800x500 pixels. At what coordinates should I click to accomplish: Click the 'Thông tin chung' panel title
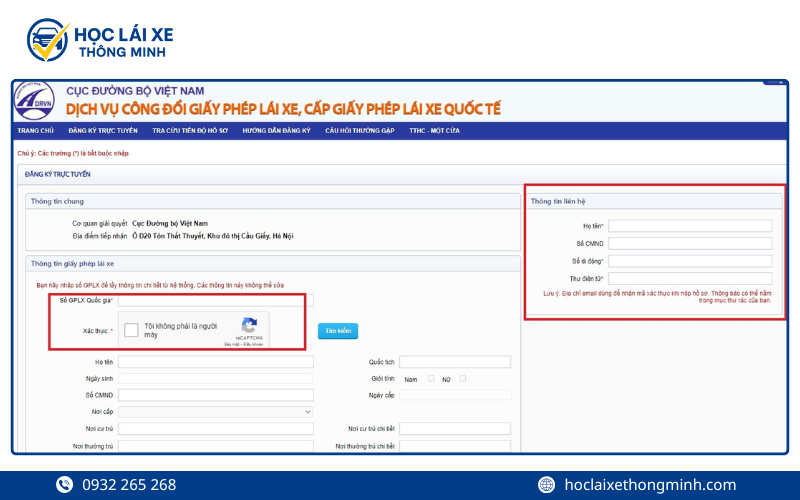tap(57, 202)
